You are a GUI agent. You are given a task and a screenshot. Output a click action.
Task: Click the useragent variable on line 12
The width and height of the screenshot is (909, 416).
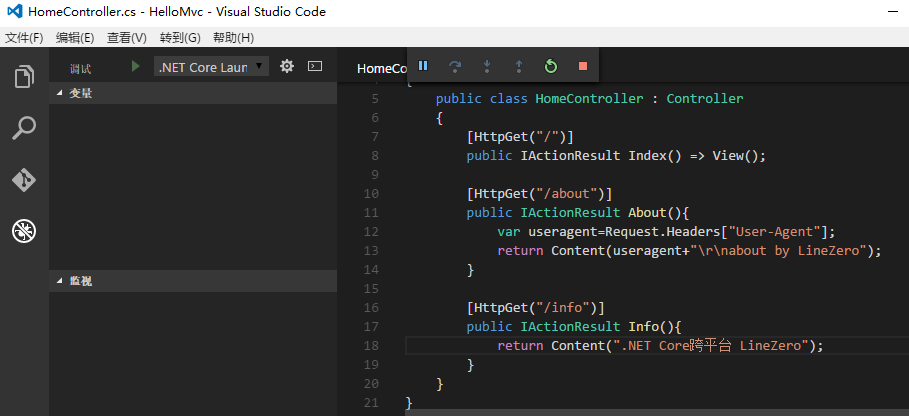coord(562,232)
